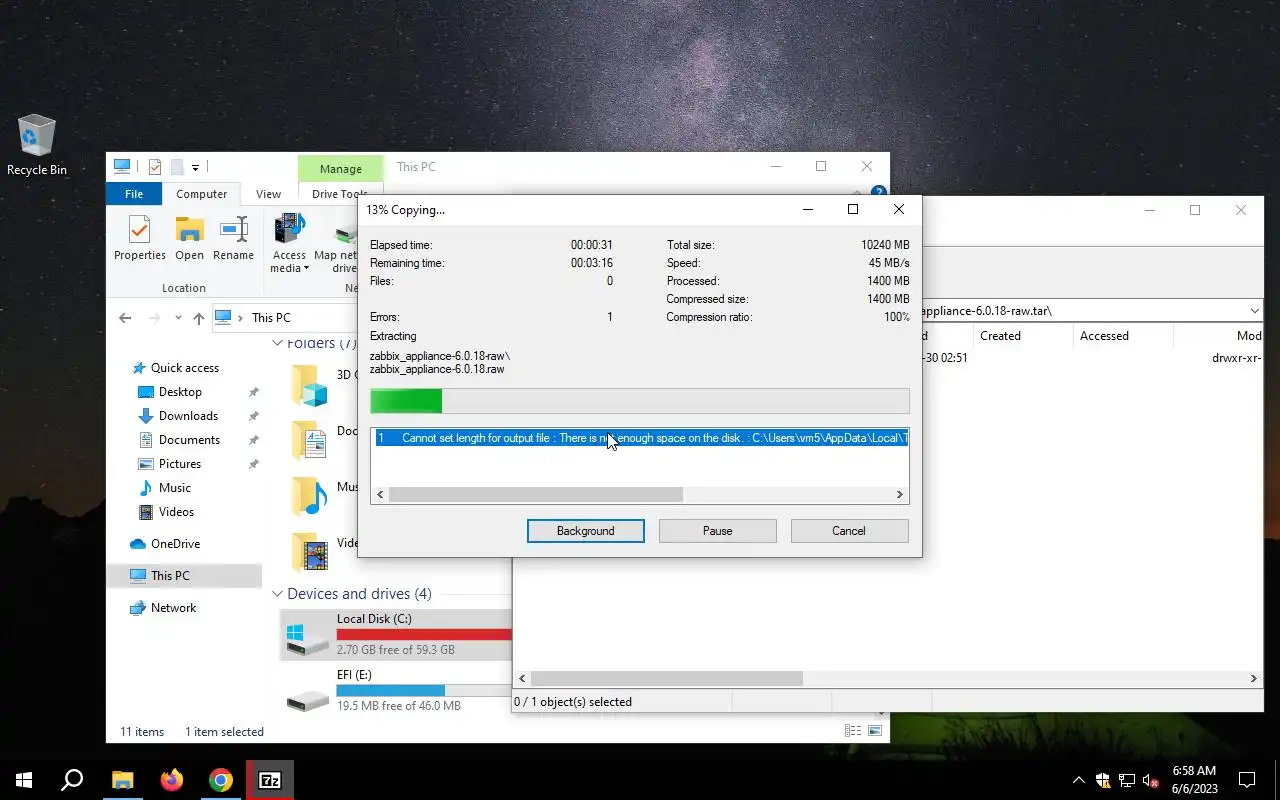1280x800 pixels.
Task: Open File Explorer from taskbar
Action: pyautogui.click(x=122, y=780)
